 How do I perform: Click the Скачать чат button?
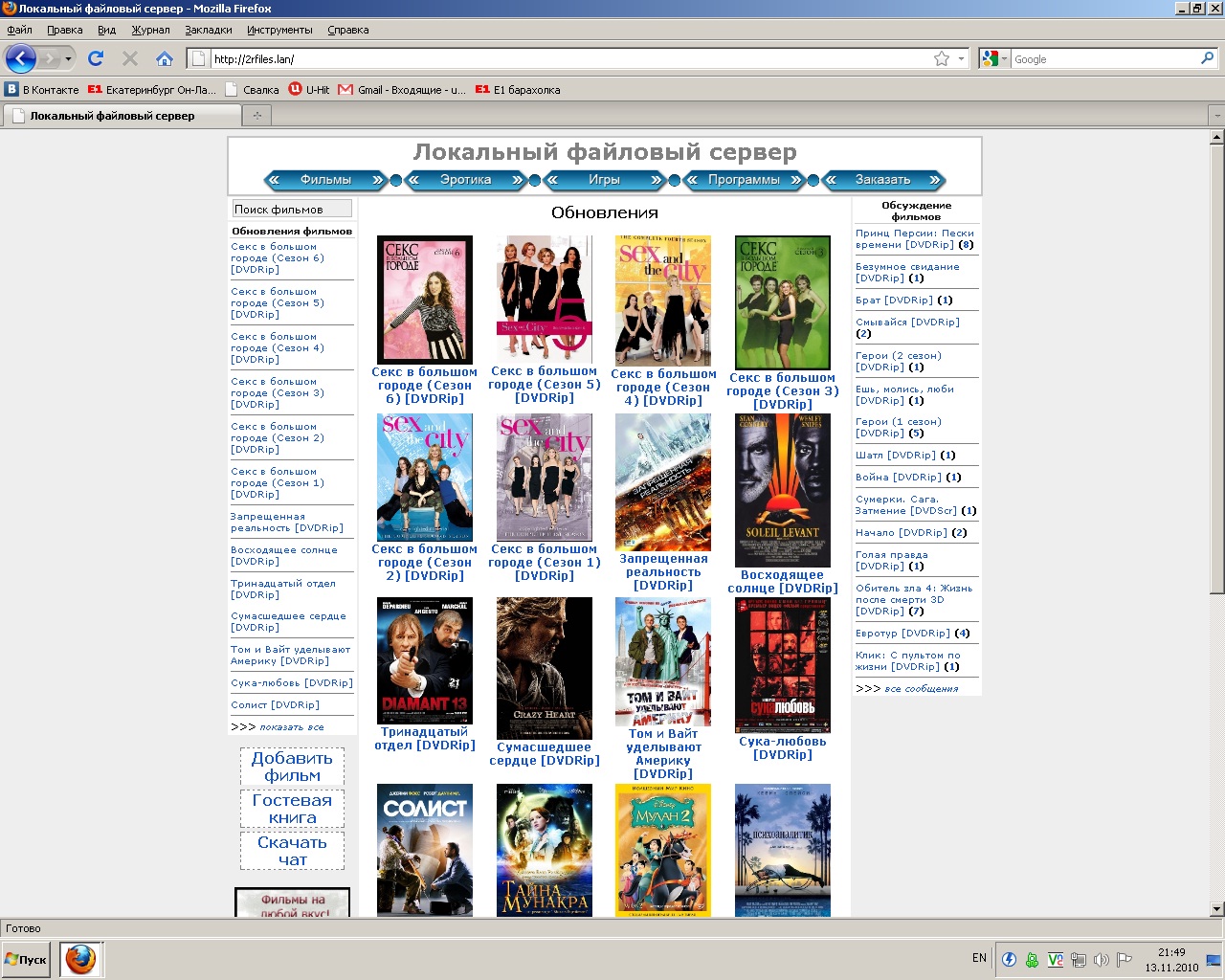click(292, 851)
